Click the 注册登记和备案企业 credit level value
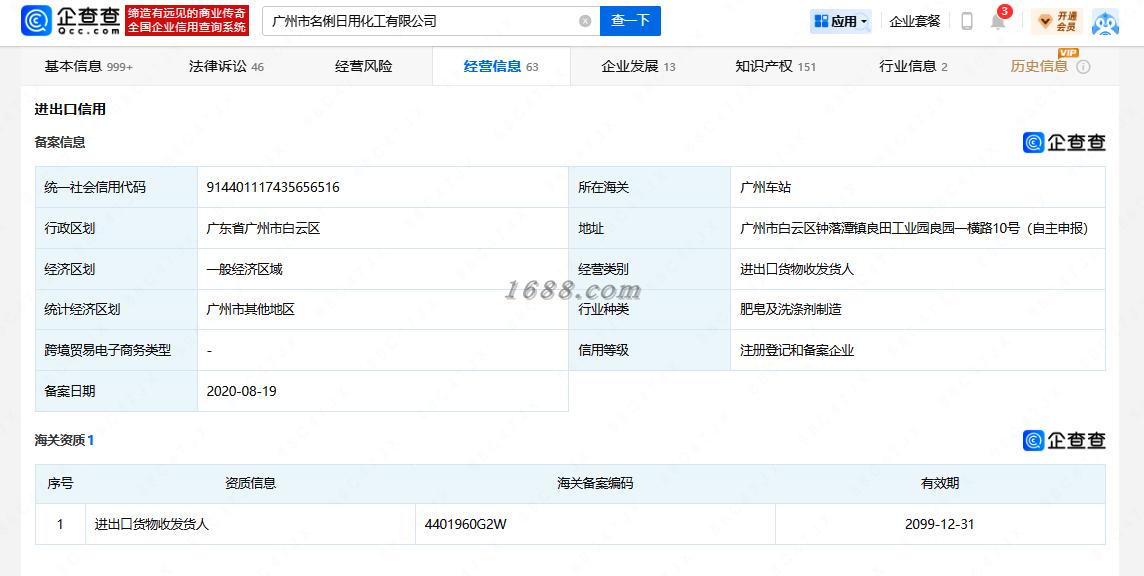Image resolution: width=1144 pixels, height=576 pixels. [x=797, y=350]
